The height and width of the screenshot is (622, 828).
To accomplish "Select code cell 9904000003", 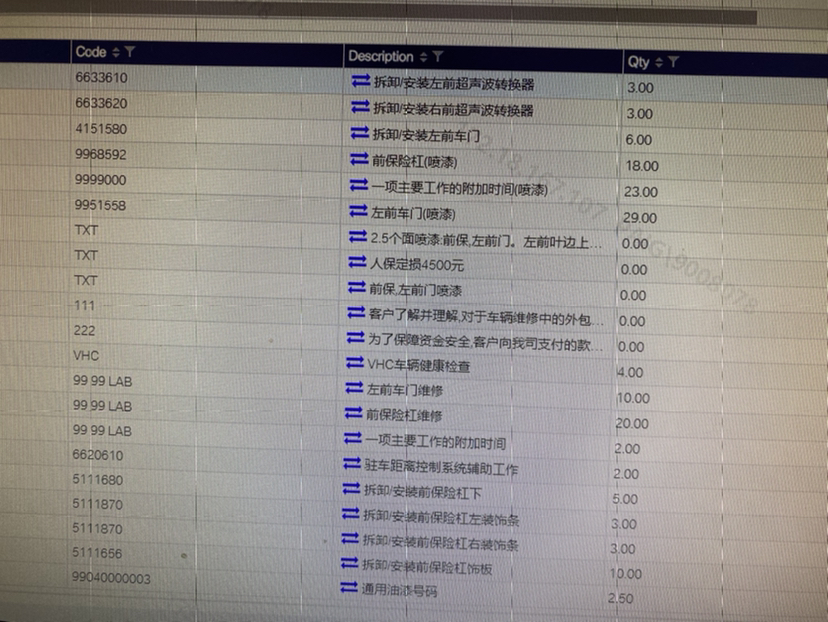I will click(111, 578).
